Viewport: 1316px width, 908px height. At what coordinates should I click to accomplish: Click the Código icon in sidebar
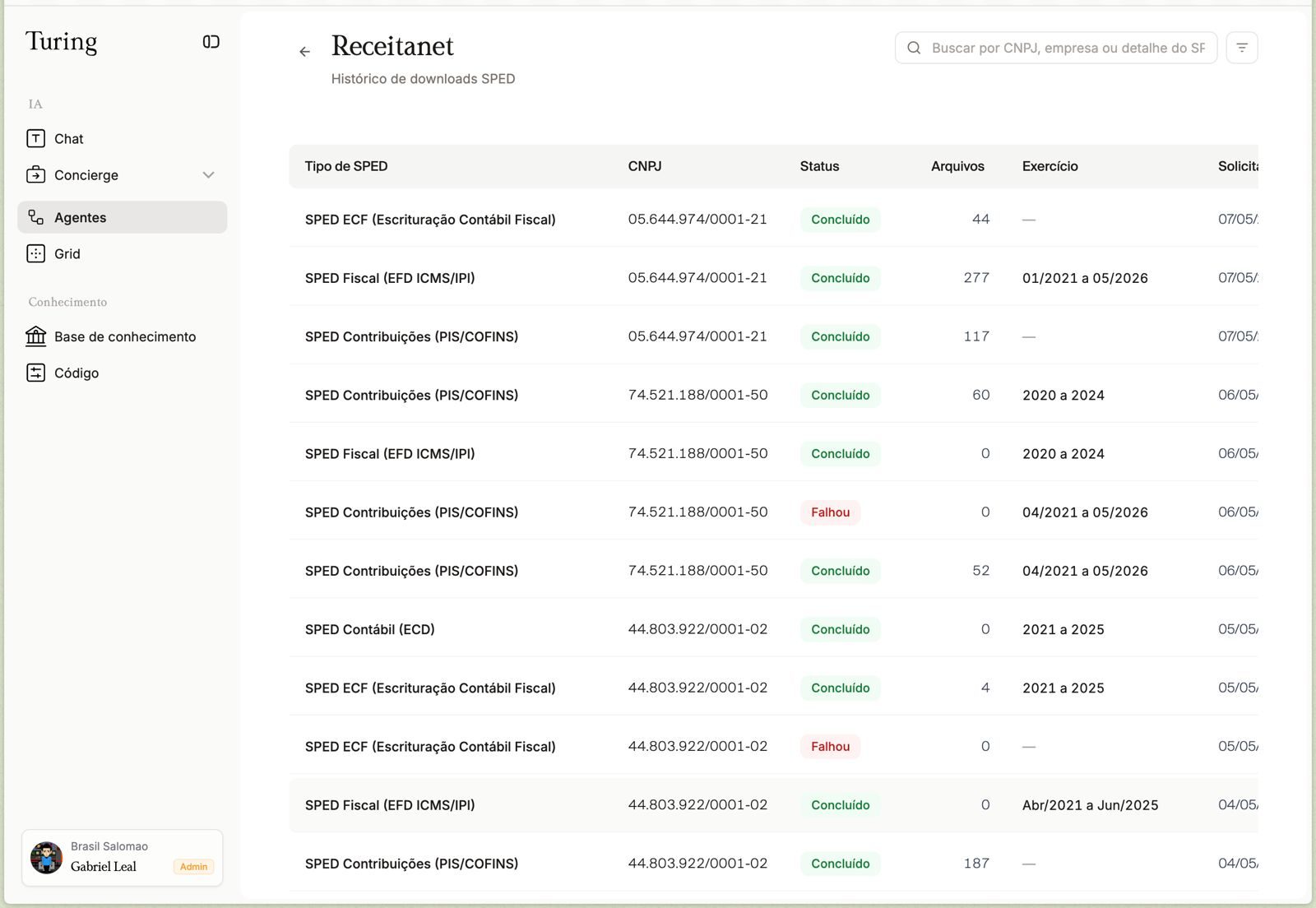click(x=36, y=373)
